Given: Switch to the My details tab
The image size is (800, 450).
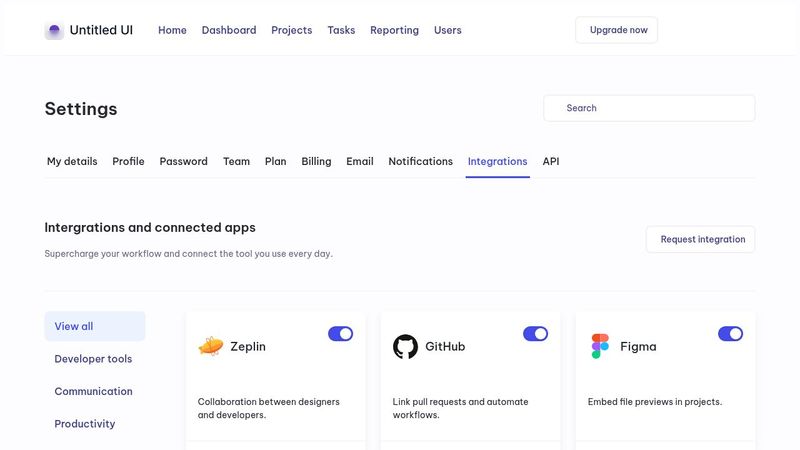Looking at the screenshot, I should click(72, 161).
